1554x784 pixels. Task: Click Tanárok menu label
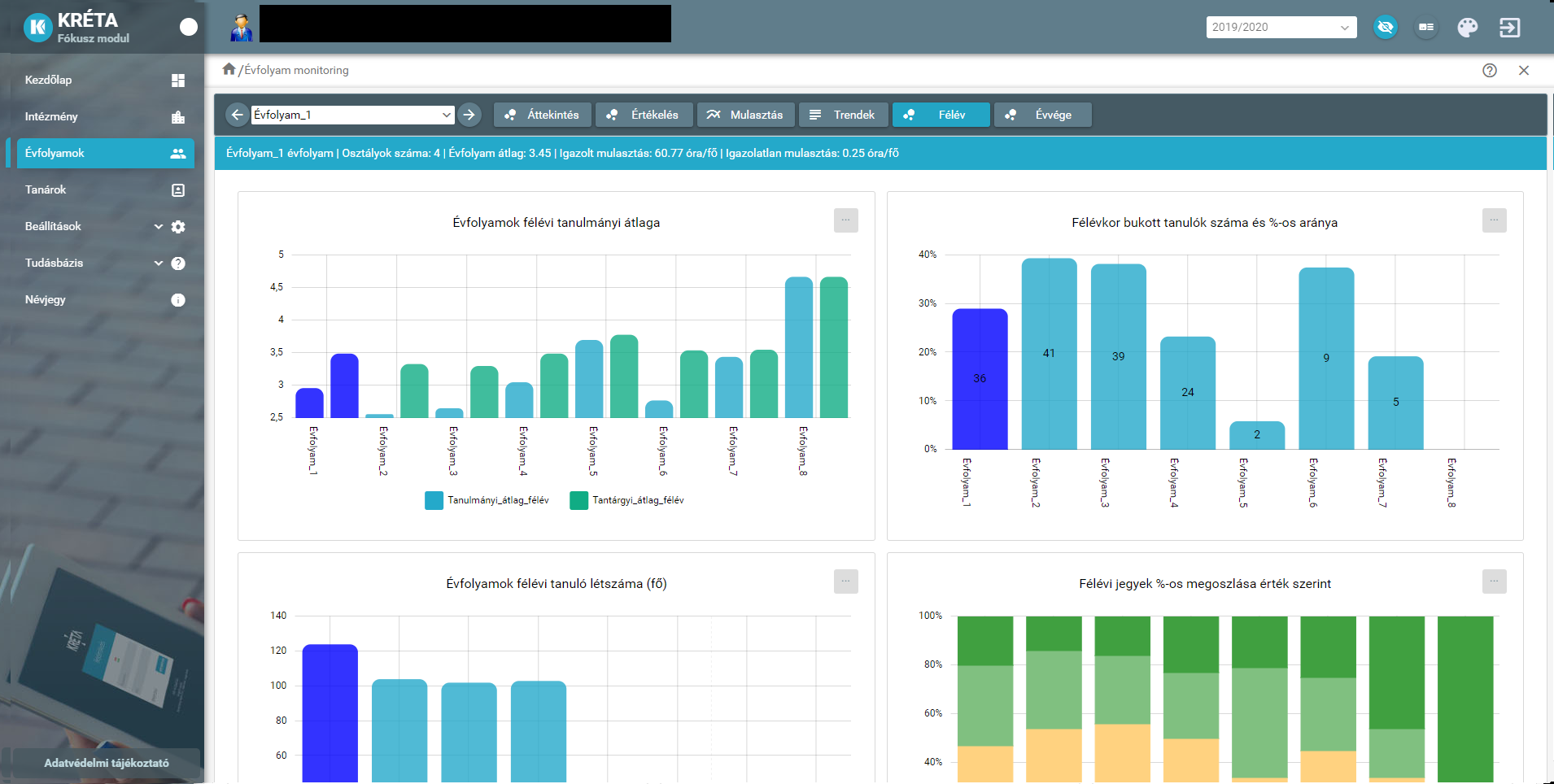46,189
